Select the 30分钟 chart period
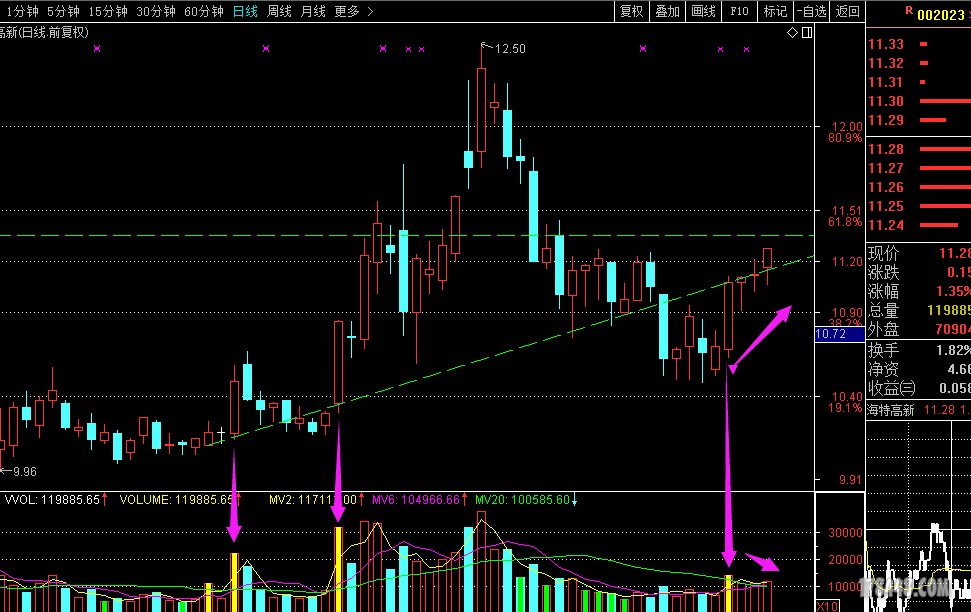The height and width of the screenshot is (612, 971). pyautogui.click(x=156, y=11)
